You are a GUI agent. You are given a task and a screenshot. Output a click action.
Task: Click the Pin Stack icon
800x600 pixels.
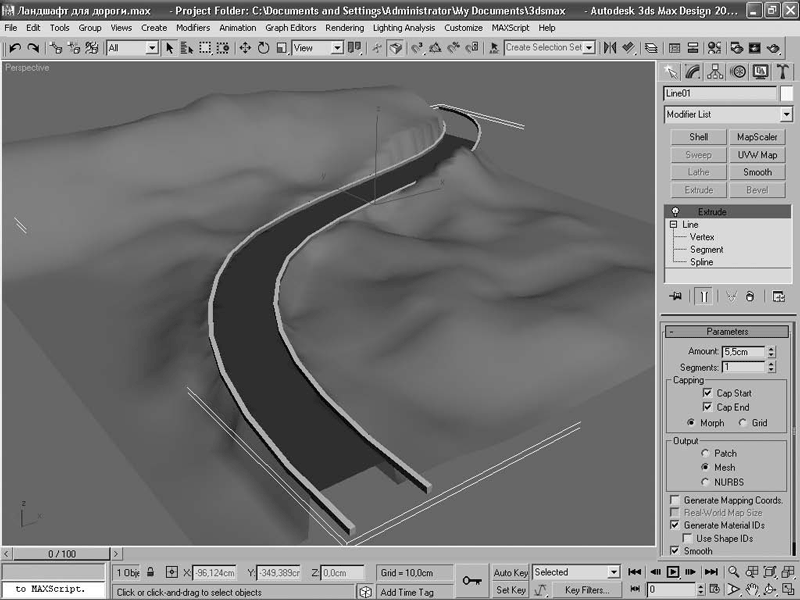[x=676, y=296]
